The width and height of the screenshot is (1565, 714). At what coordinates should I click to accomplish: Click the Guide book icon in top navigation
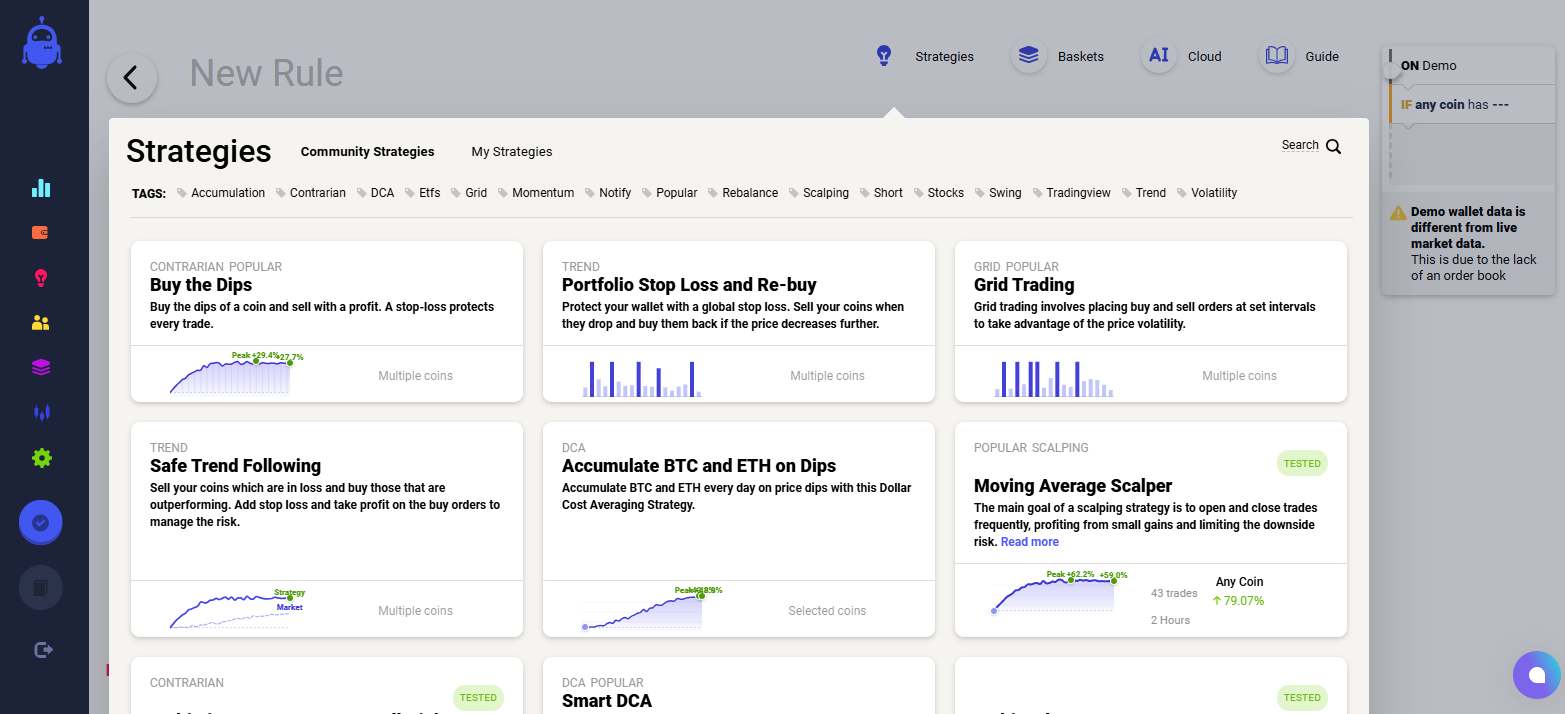[1276, 56]
